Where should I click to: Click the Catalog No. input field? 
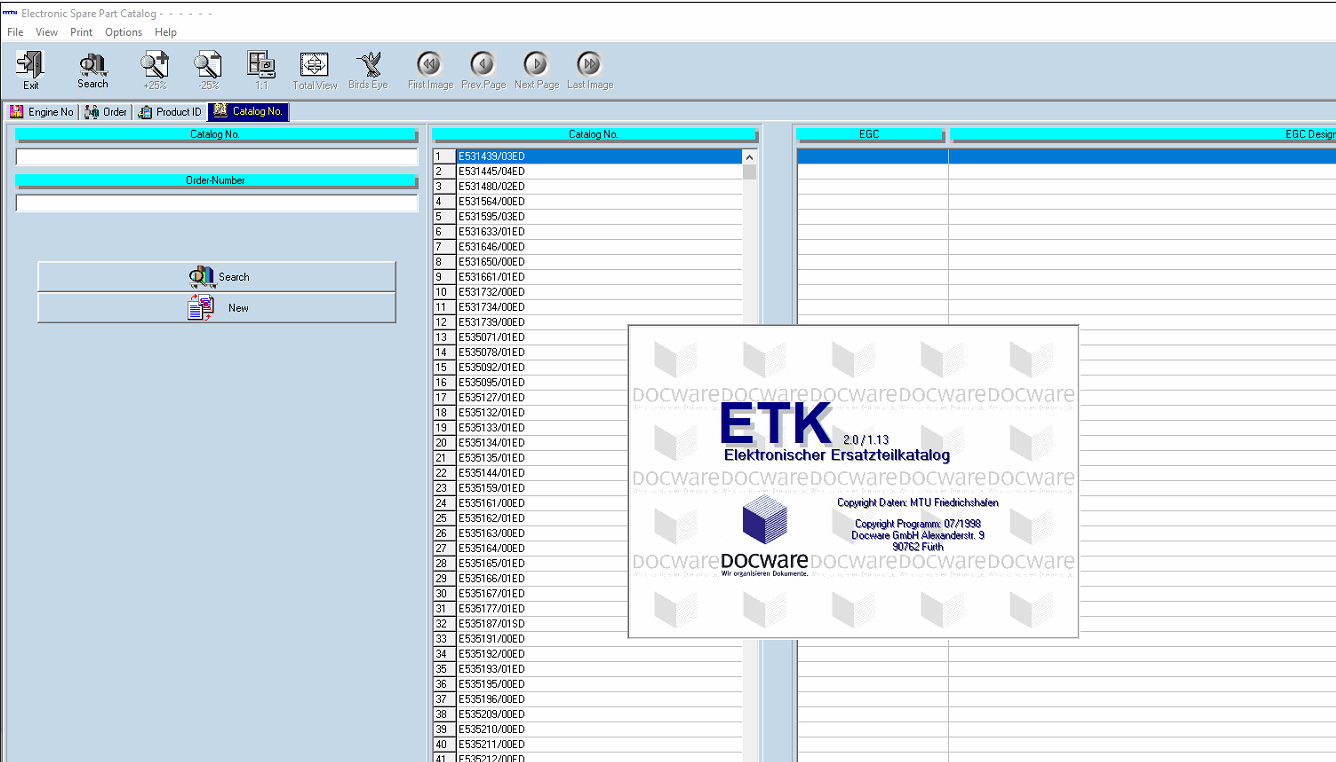point(216,157)
